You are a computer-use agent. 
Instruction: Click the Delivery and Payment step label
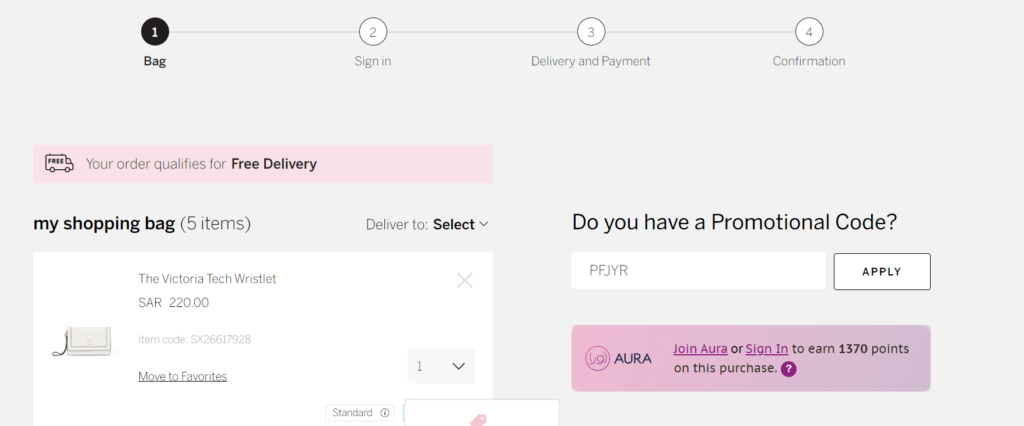coord(590,61)
